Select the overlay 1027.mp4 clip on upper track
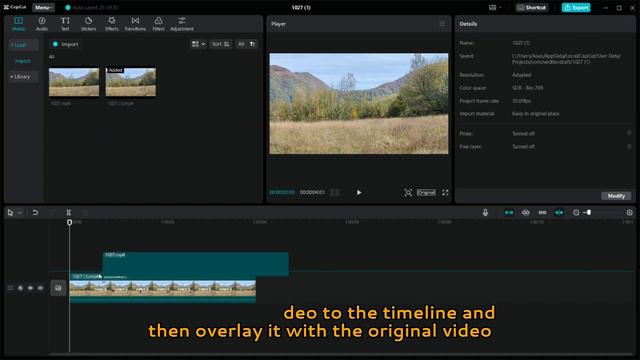This screenshot has width=640, height=360. (195, 264)
